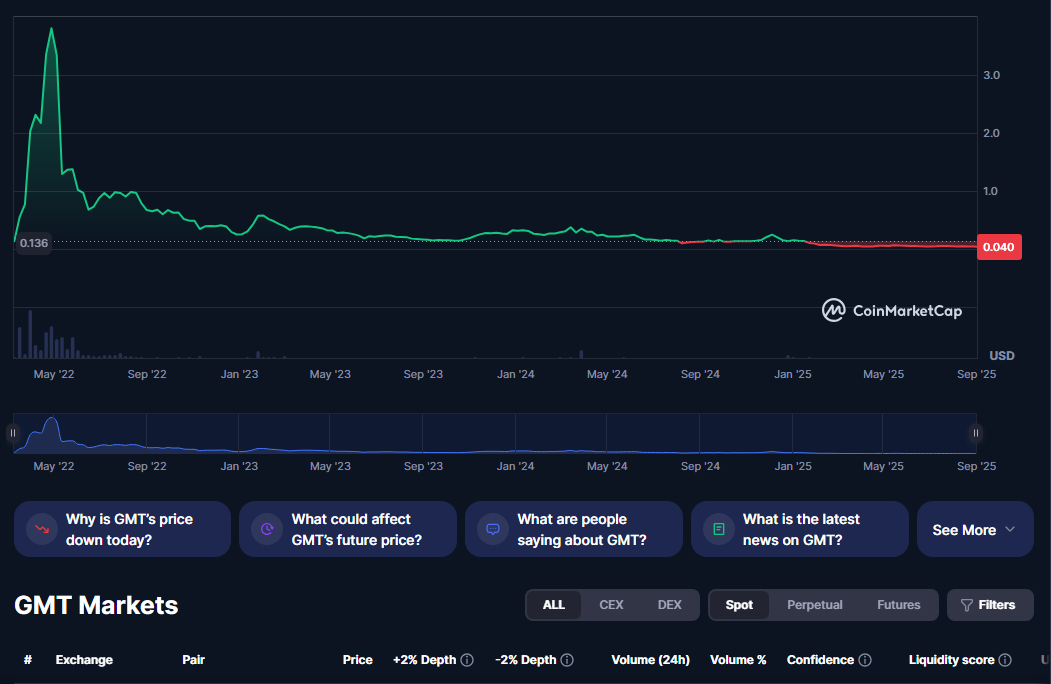Select the Spot market type tab
The image size is (1051, 684).
tap(739, 605)
